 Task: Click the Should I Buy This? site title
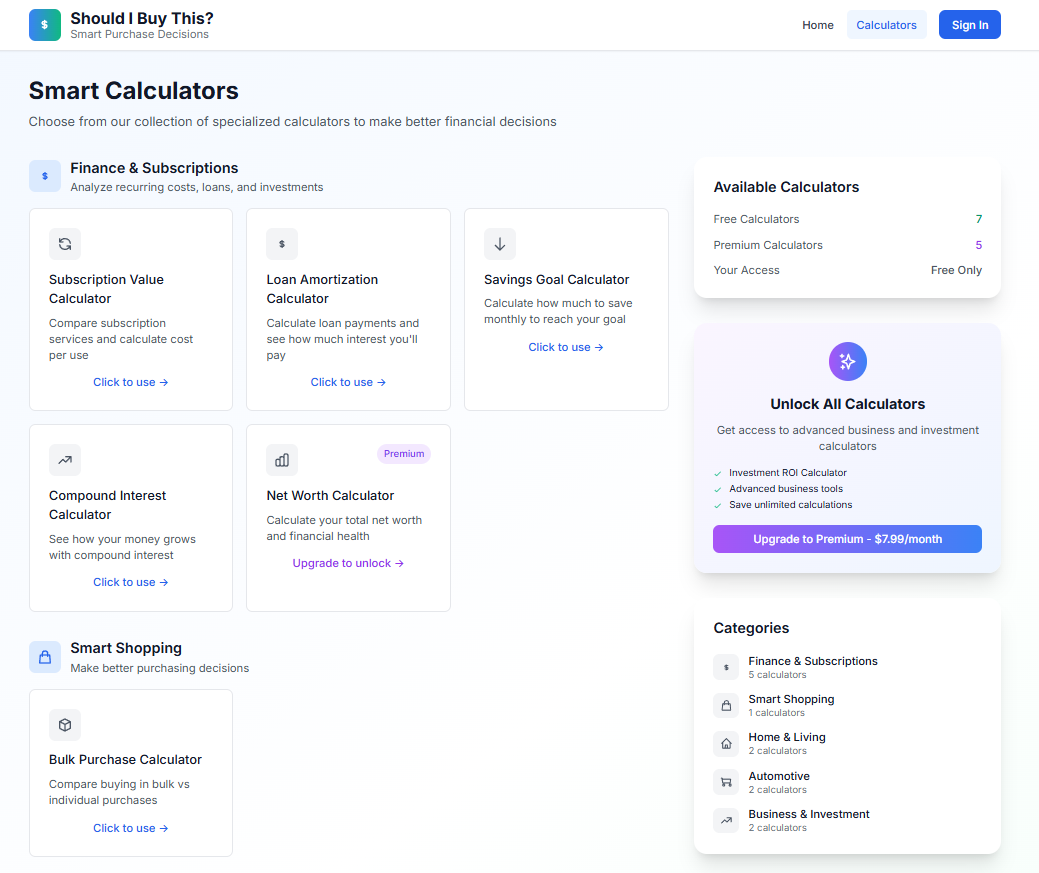tap(142, 19)
